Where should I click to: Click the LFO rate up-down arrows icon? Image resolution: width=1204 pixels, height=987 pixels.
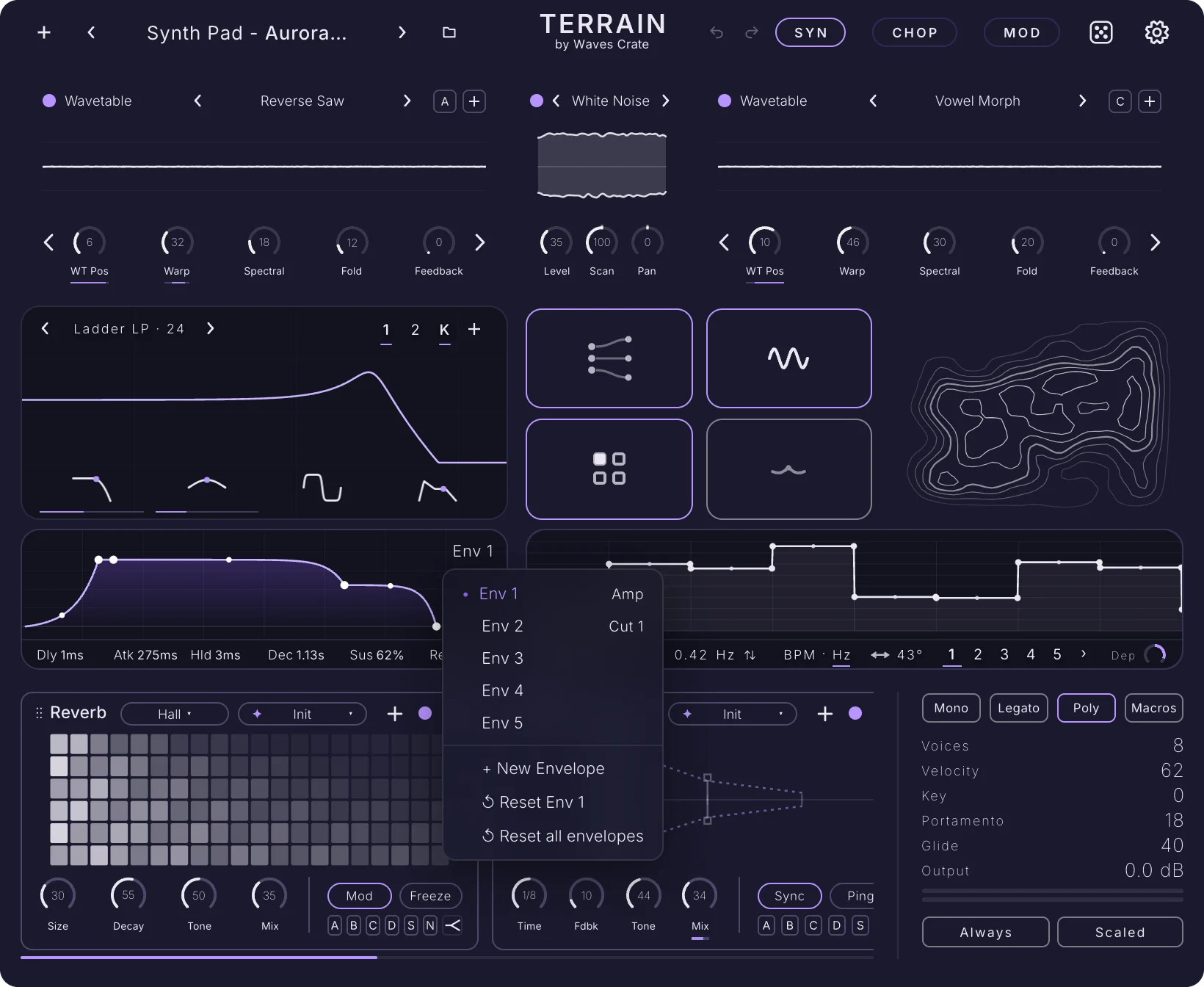[x=750, y=655]
